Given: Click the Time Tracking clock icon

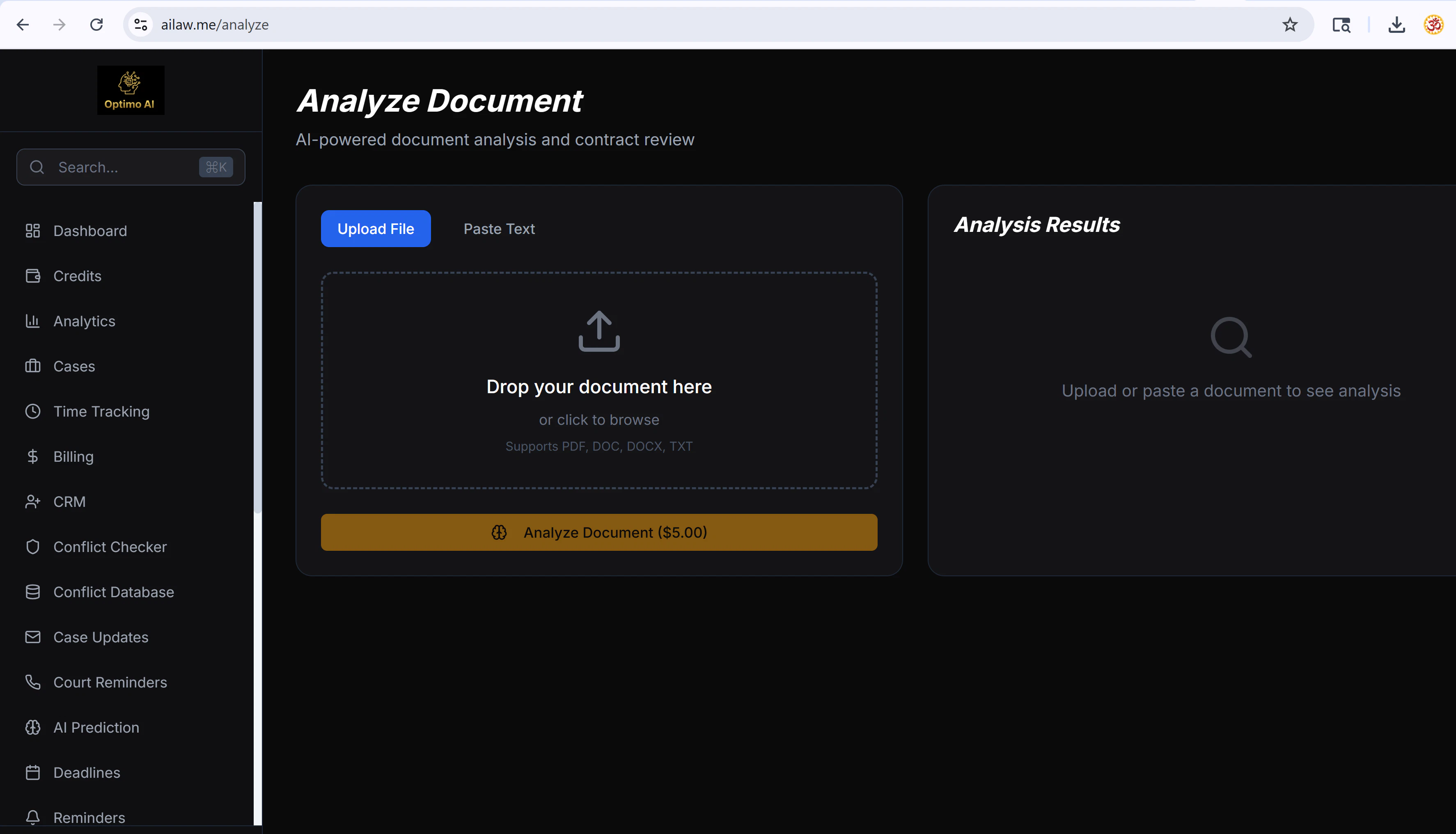Looking at the screenshot, I should [33, 411].
